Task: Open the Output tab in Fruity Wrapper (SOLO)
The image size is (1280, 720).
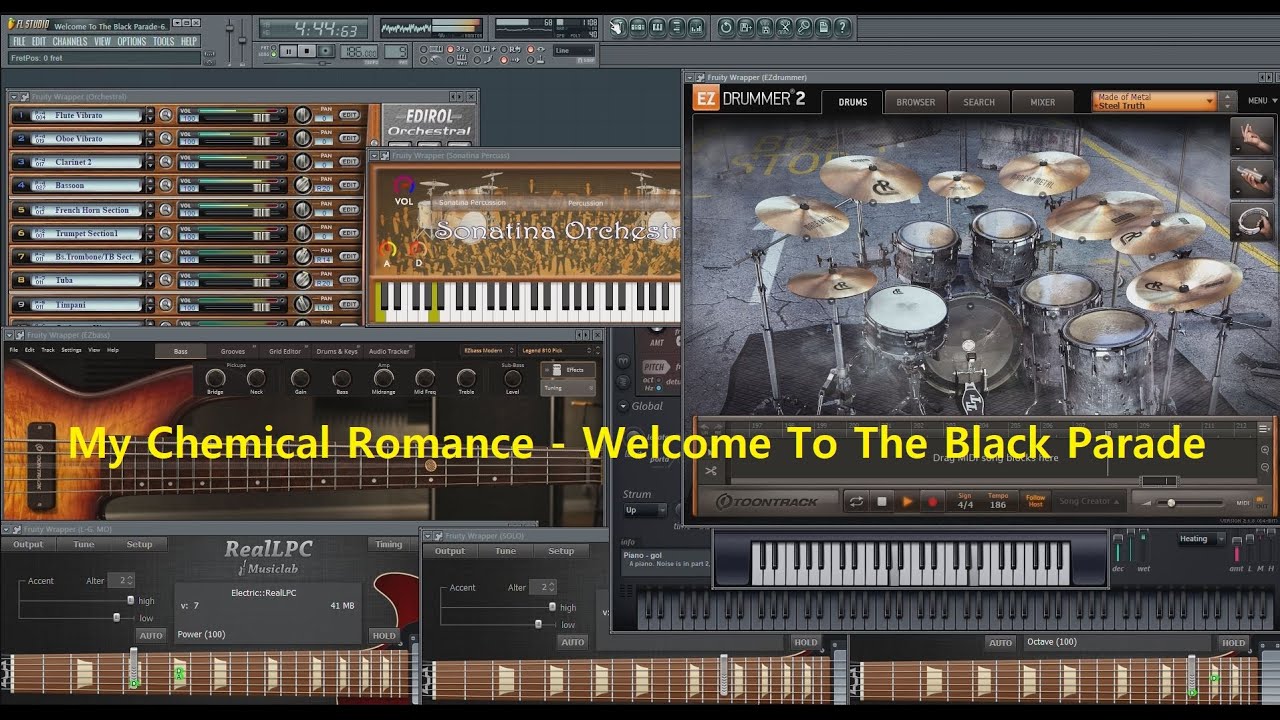Action: (450, 551)
